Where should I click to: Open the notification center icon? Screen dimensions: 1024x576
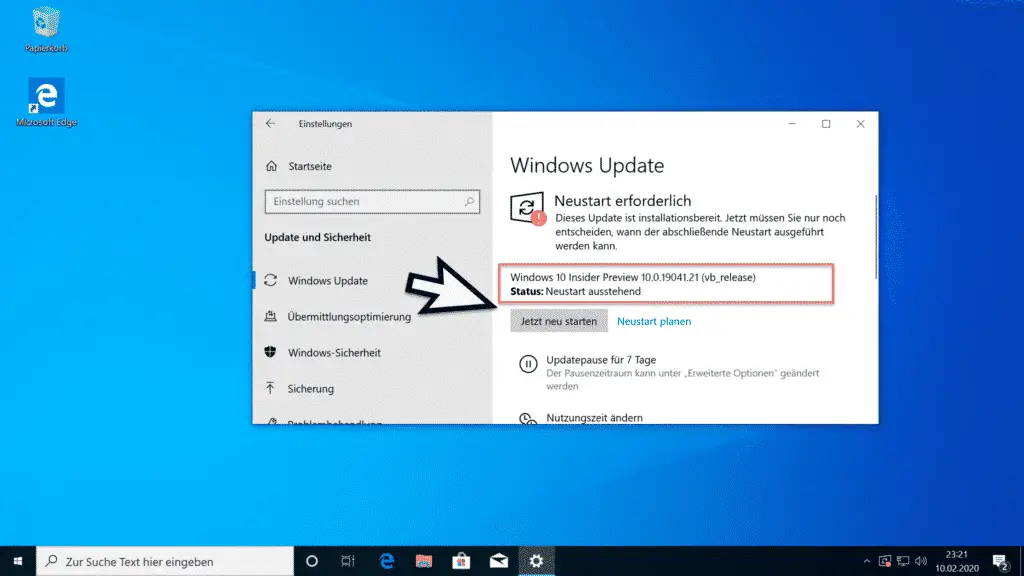1000,562
